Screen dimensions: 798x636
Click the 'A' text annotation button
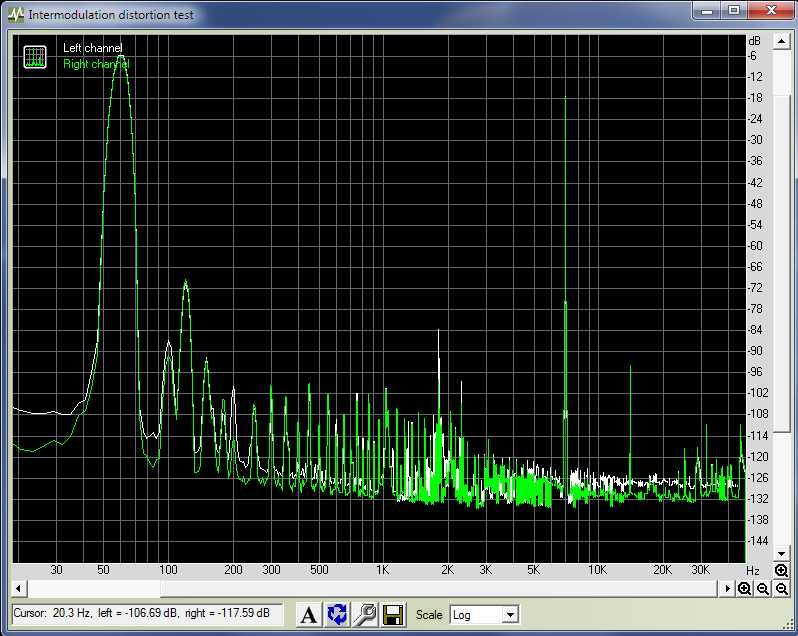click(x=308, y=615)
